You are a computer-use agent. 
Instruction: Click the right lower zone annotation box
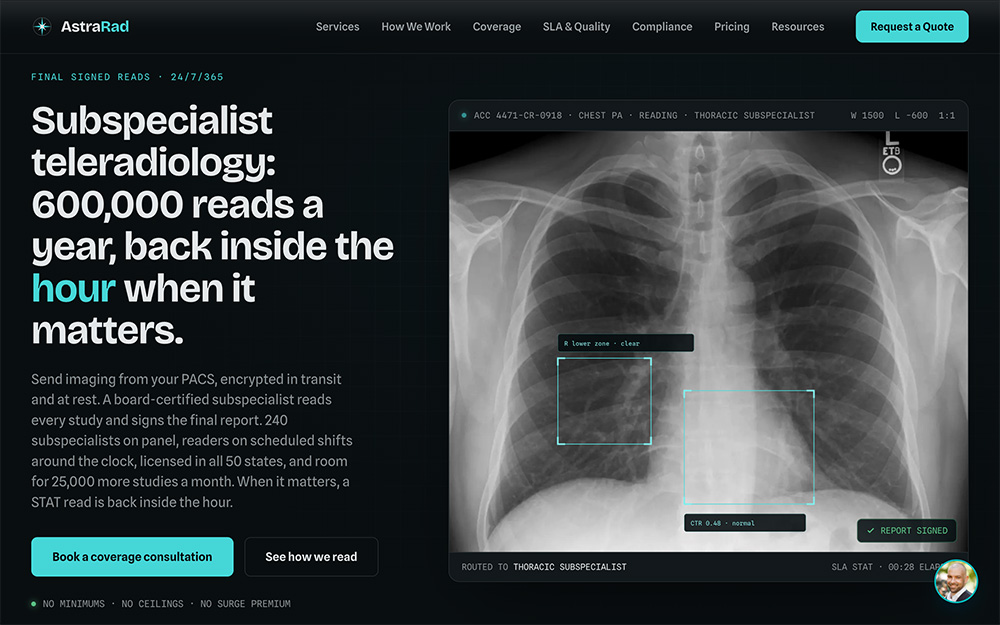604,401
